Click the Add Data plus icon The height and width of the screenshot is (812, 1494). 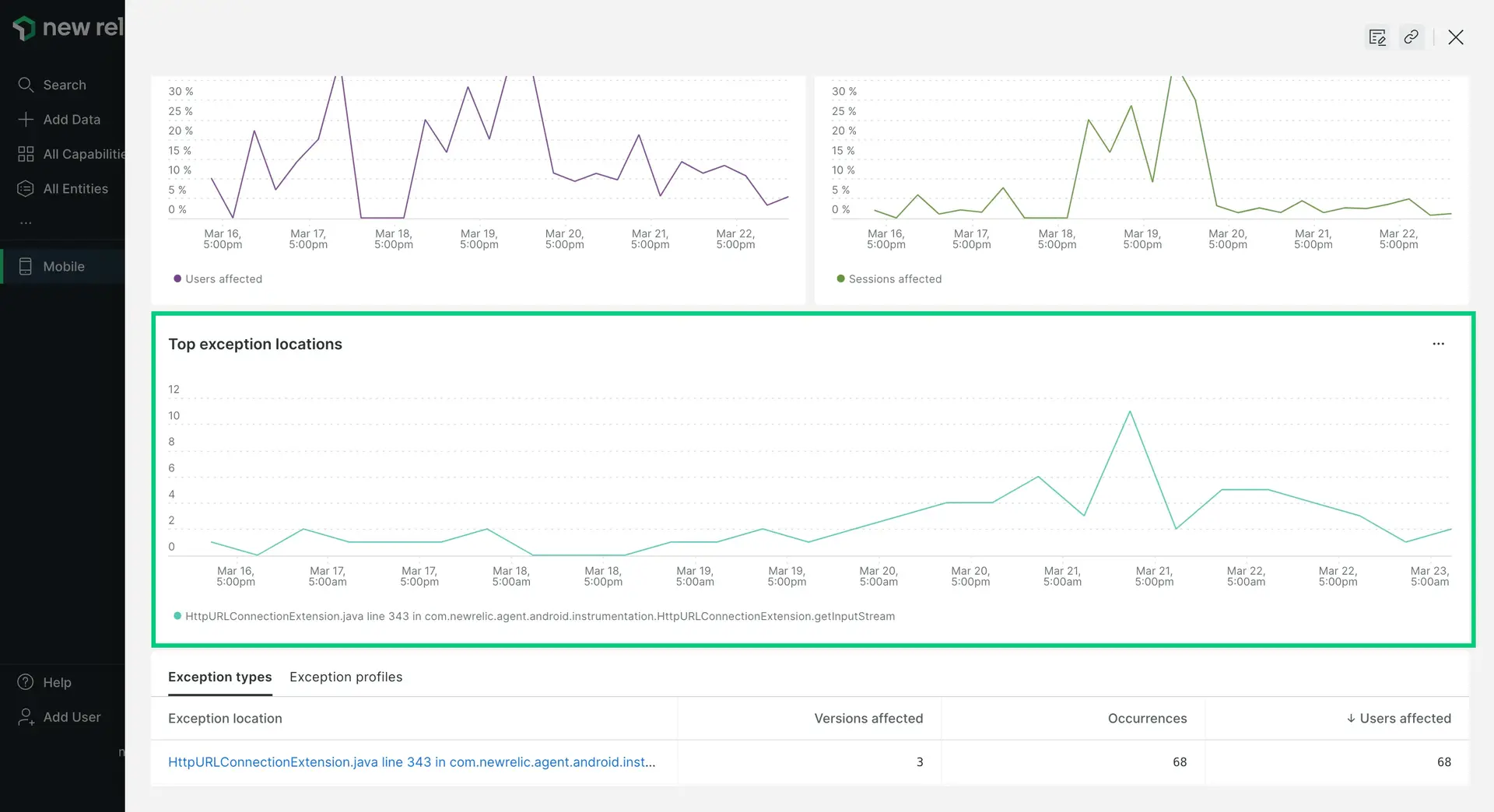coord(26,119)
